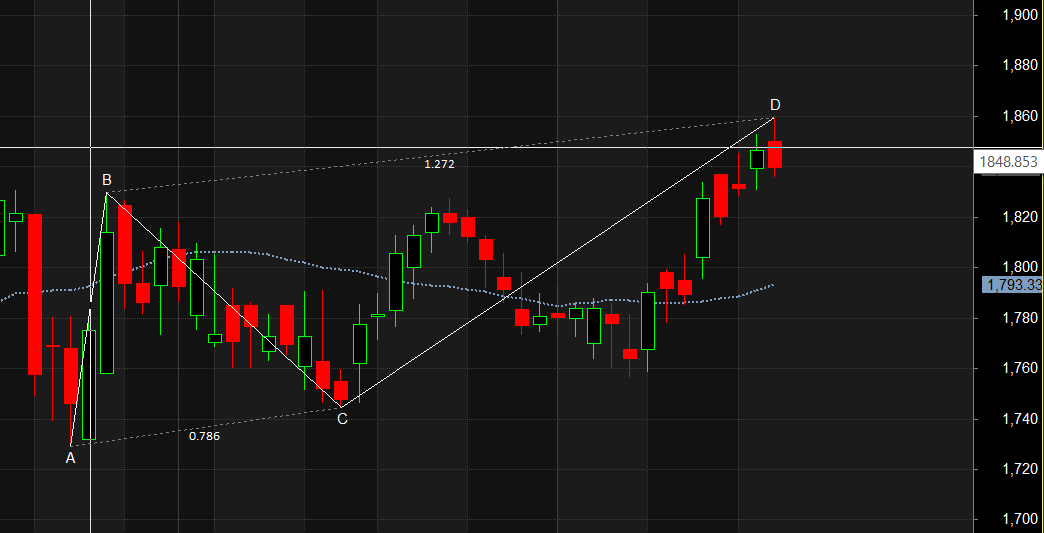Screen dimensions: 1044x533
Task: Click the pattern point label D
Action: [x=775, y=104]
